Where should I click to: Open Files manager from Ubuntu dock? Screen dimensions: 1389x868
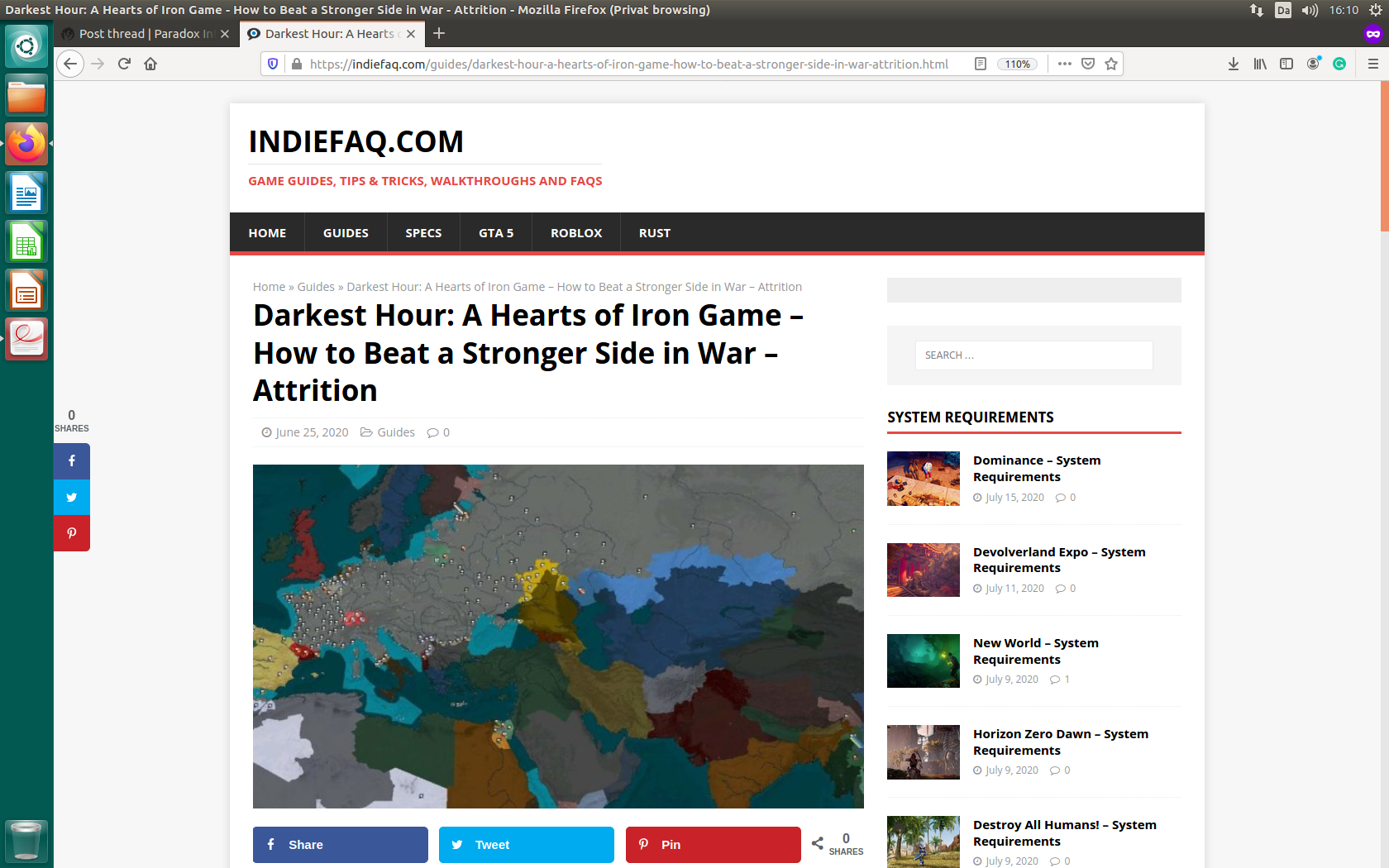tap(26, 96)
